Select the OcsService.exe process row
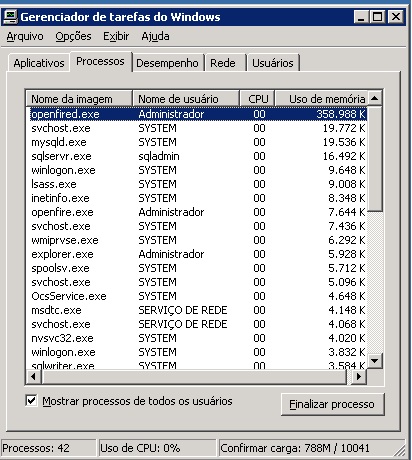Screen dimensions: 412x460 coord(197,296)
